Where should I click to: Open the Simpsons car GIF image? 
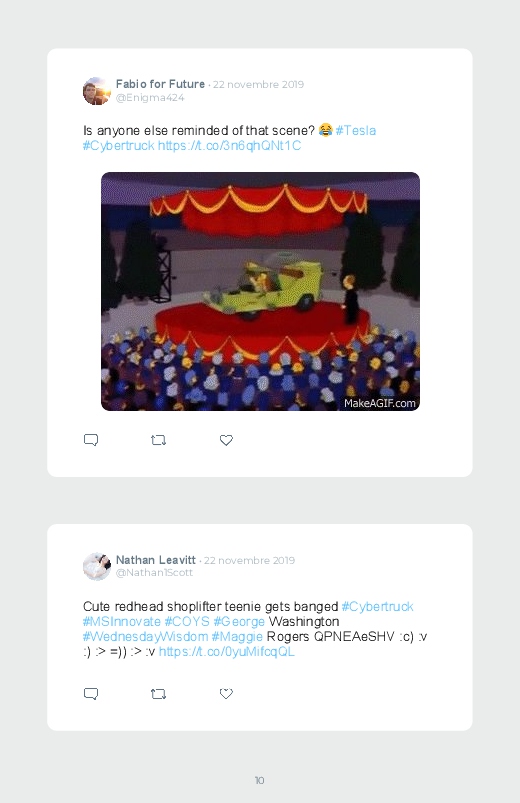tap(260, 291)
